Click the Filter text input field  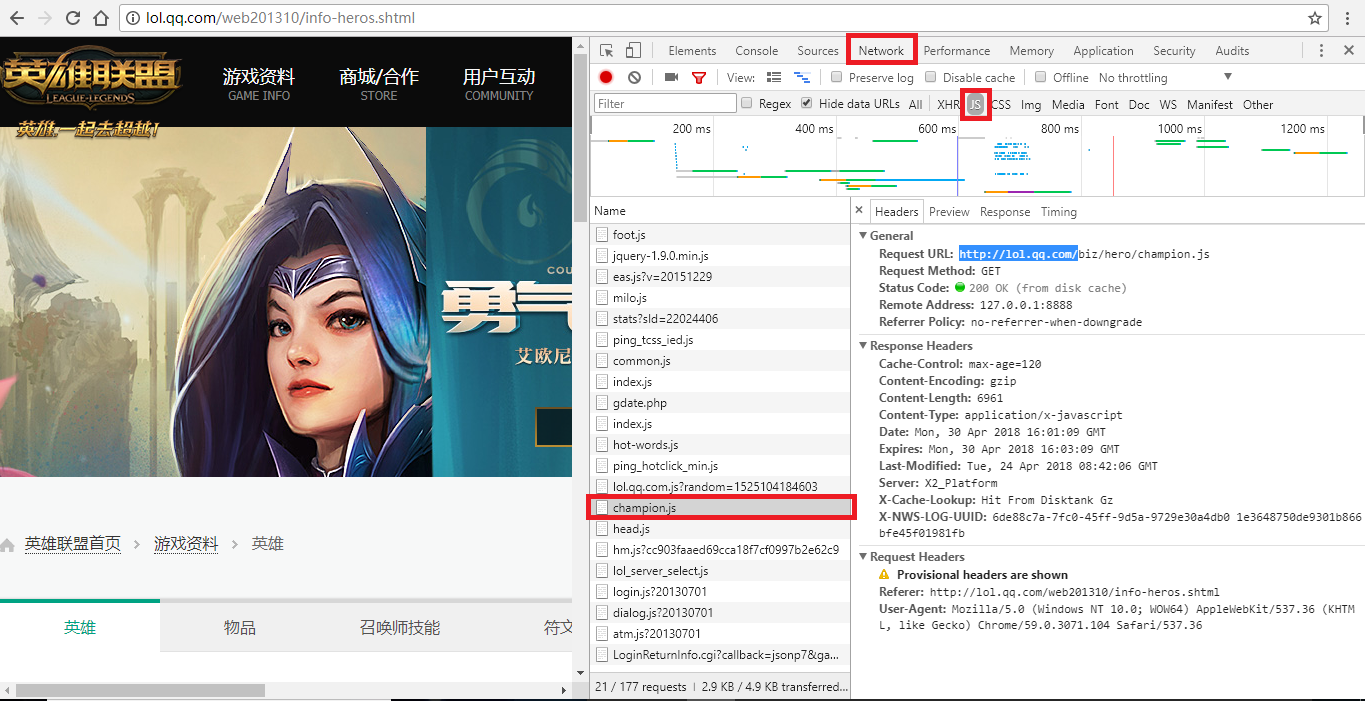(x=665, y=104)
